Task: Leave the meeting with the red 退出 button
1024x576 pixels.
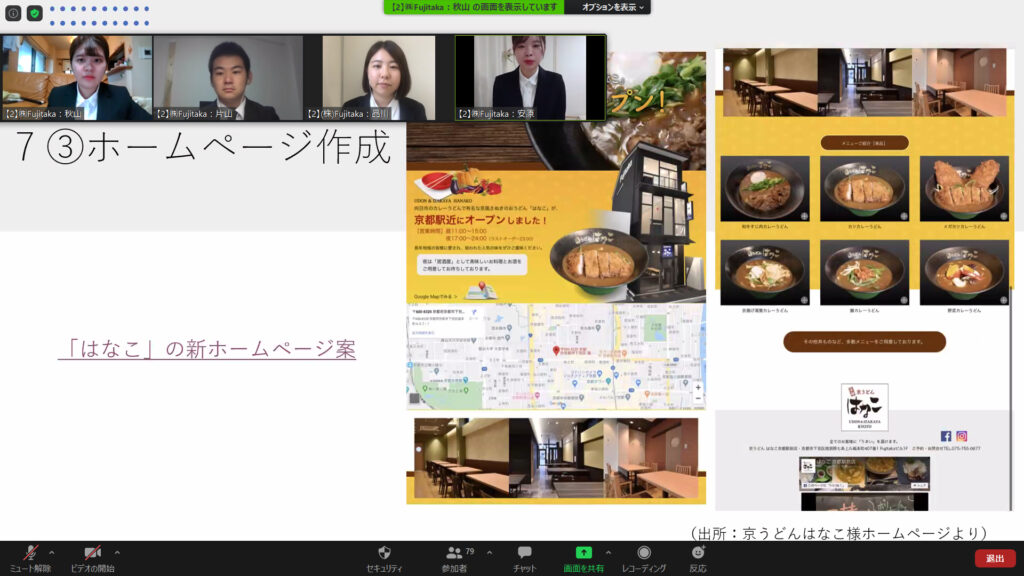Action: click(995, 558)
